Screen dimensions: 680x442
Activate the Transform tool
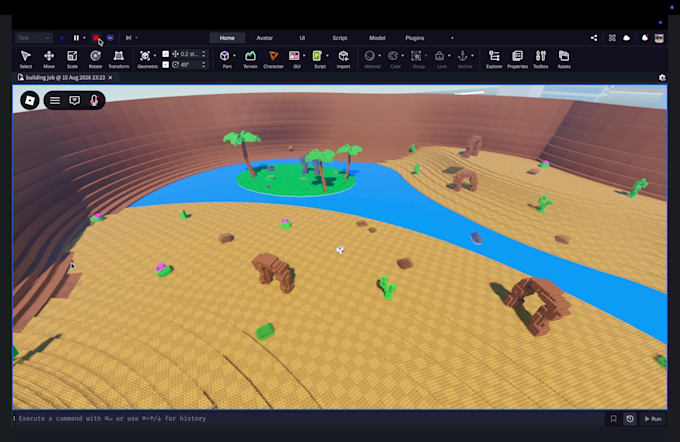tap(118, 59)
